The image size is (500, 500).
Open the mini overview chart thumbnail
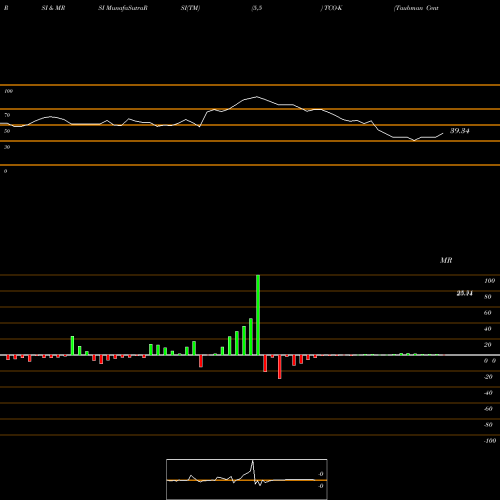pyautogui.click(x=247, y=479)
